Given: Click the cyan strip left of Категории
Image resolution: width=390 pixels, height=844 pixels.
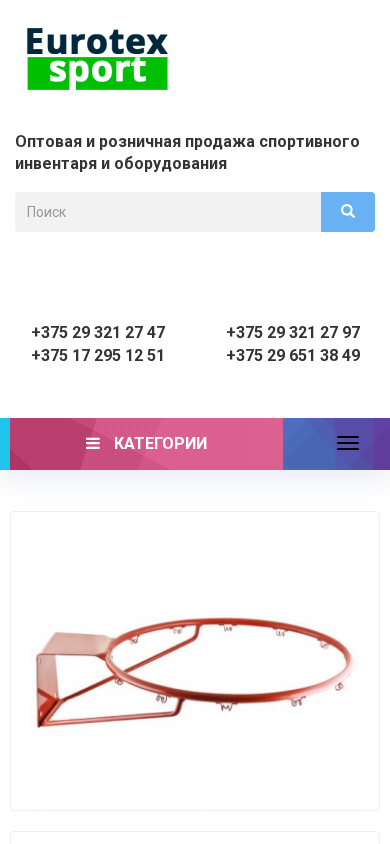Looking at the screenshot, I should tap(5, 444).
